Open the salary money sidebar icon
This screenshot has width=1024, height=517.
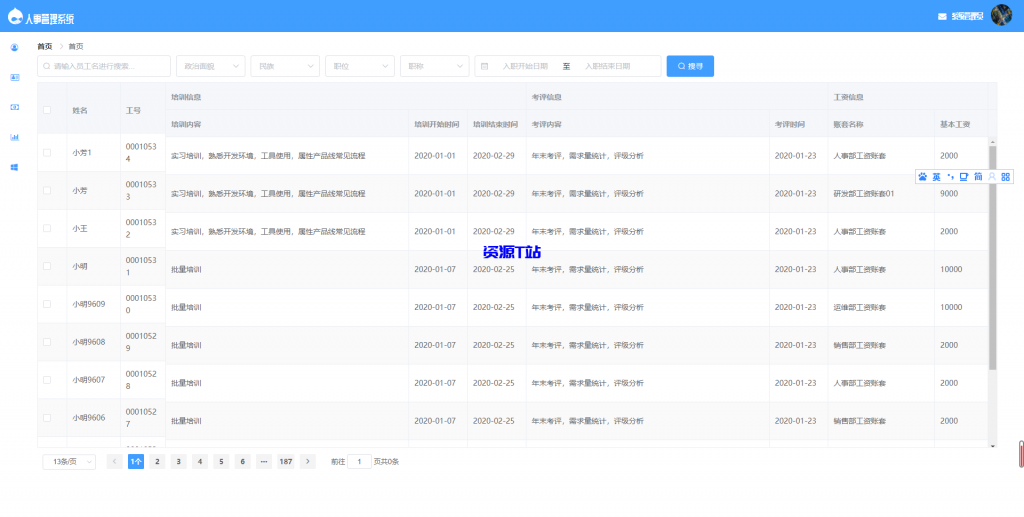(x=14, y=107)
